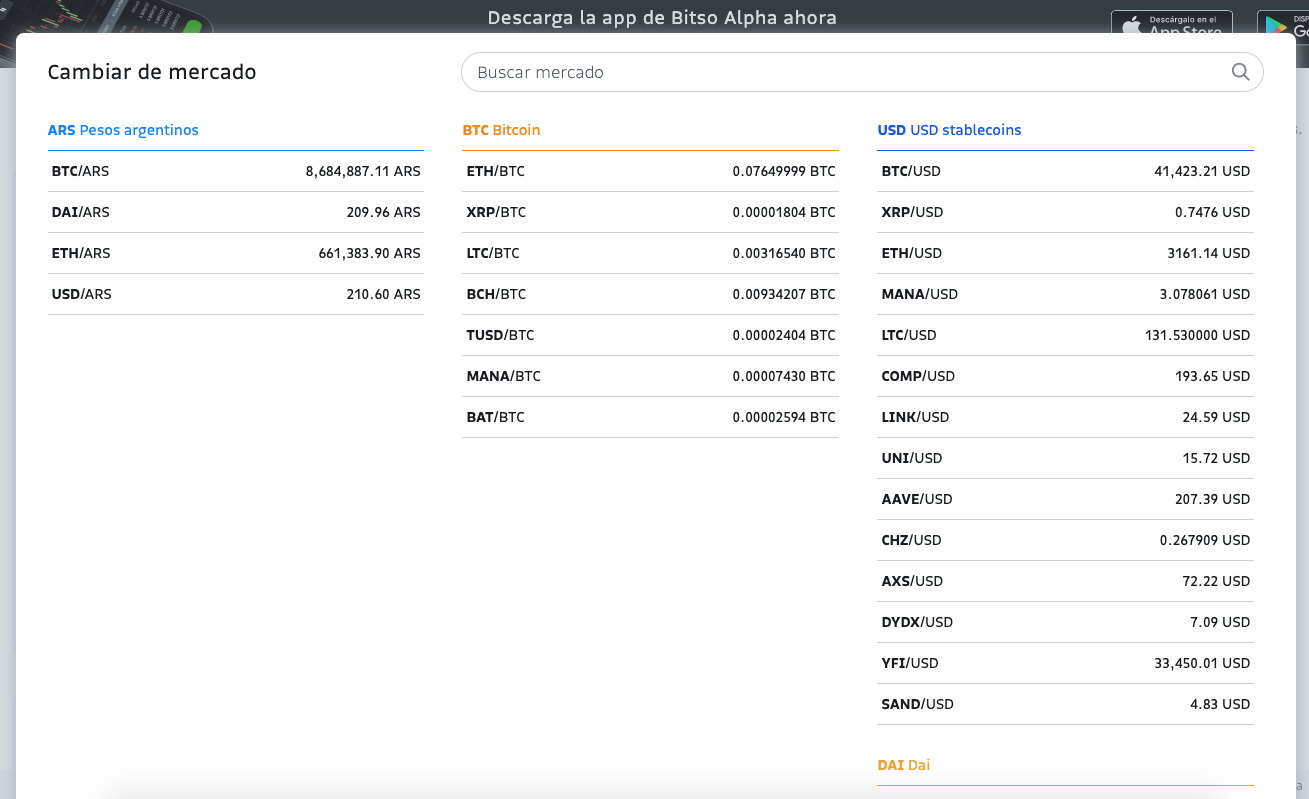Choose the XRP/BTC market
This screenshot has height=799, width=1309.
coord(650,212)
